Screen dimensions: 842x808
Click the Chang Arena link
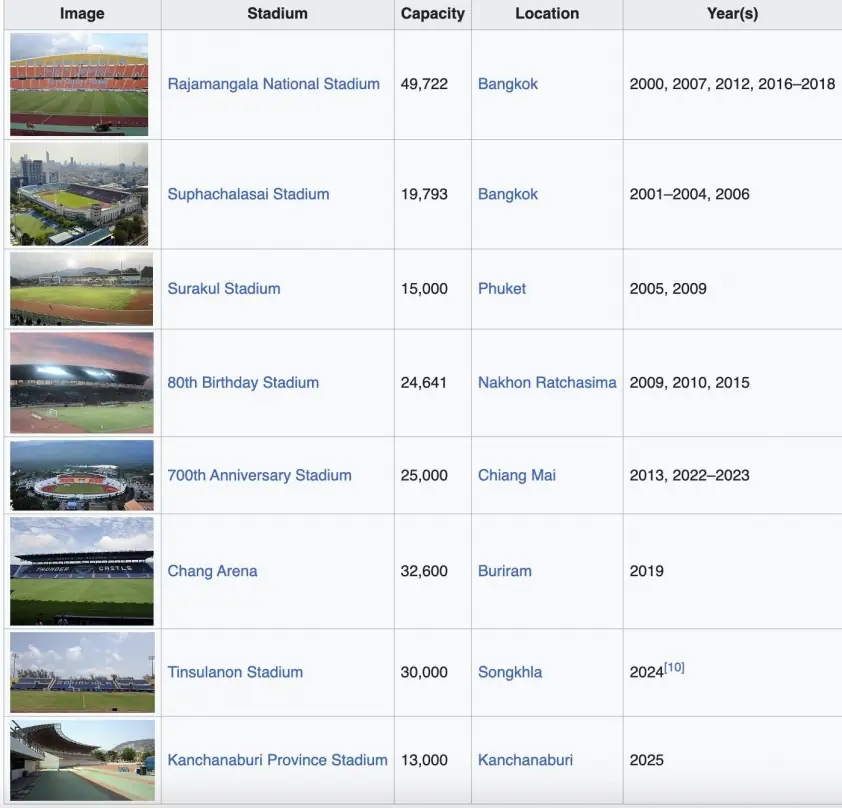coord(212,571)
